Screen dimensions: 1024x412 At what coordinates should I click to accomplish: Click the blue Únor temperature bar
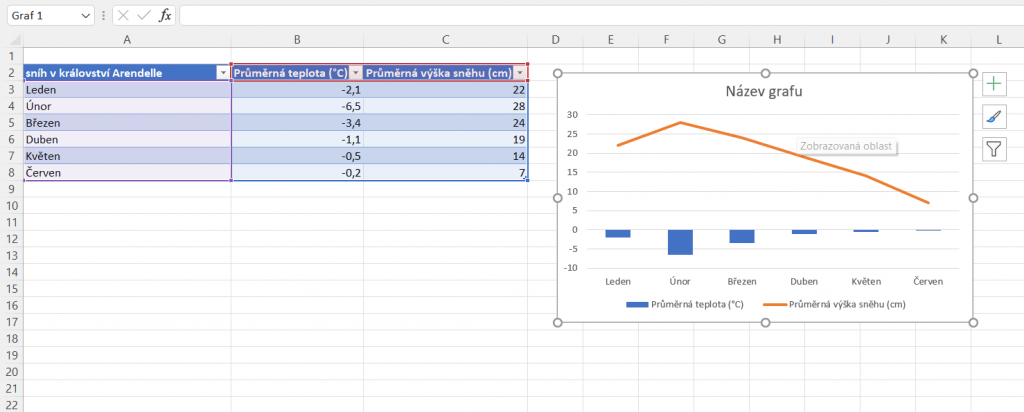680,241
